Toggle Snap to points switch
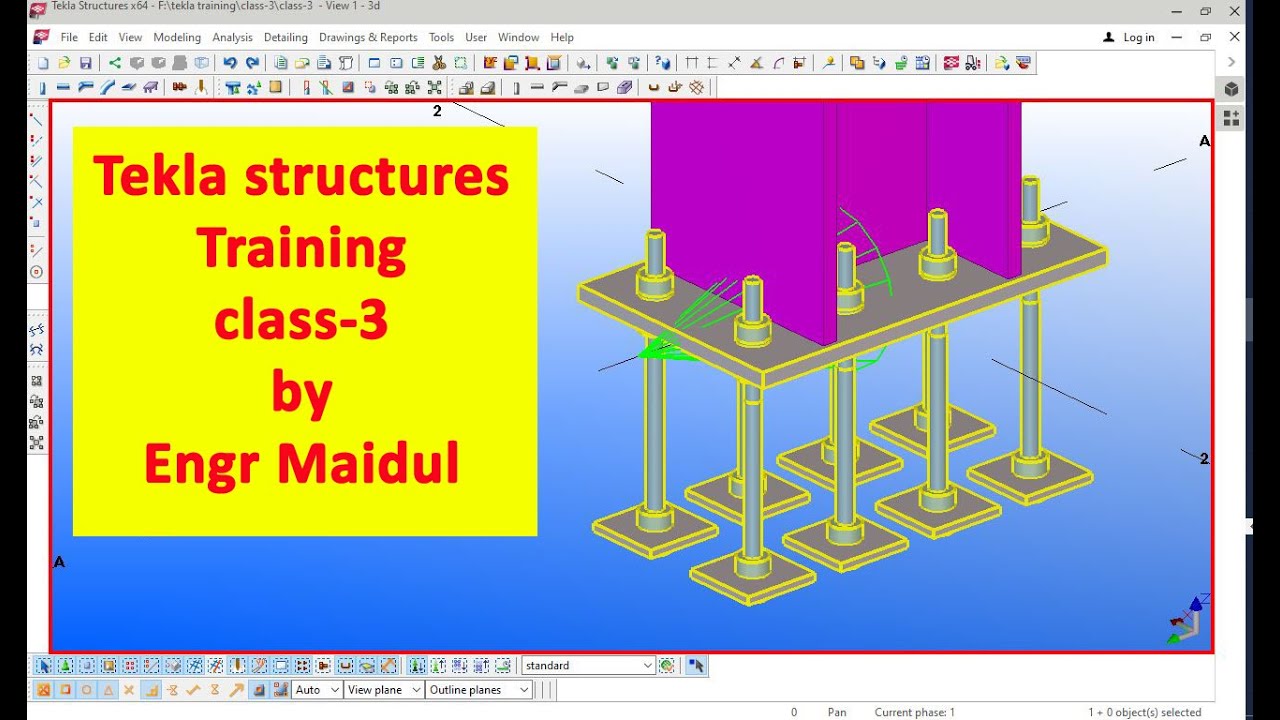This screenshot has width=1280, height=720. pyautogui.click(x=43, y=689)
